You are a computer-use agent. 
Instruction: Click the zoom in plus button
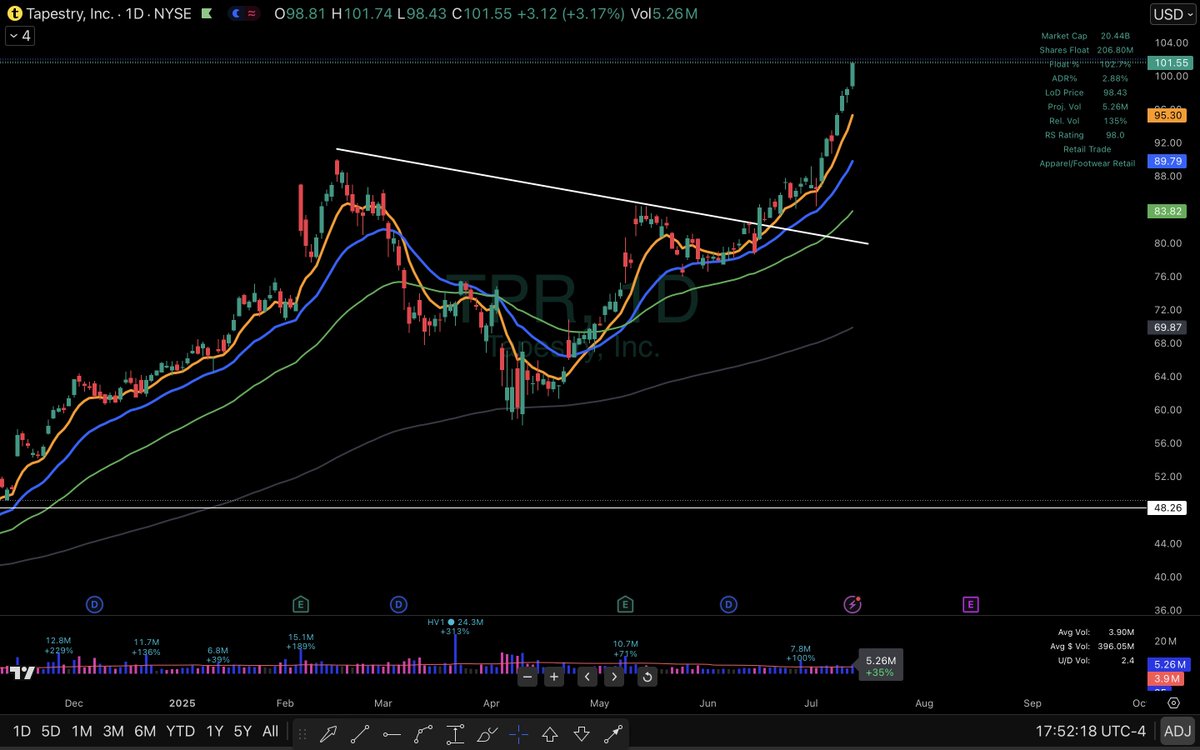pyautogui.click(x=554, y=677)
